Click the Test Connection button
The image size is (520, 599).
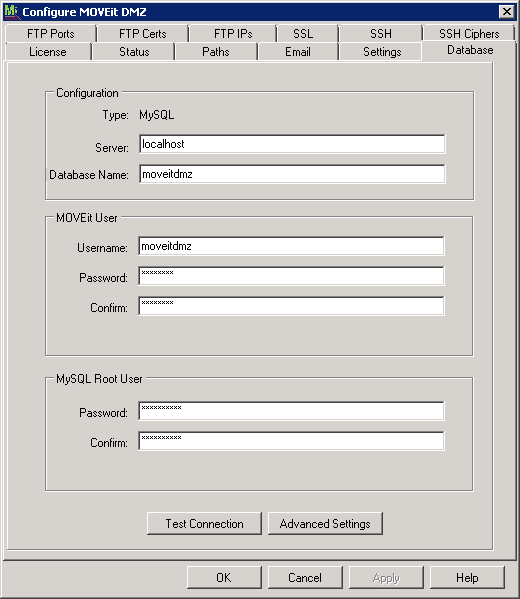tap(204, 524)
